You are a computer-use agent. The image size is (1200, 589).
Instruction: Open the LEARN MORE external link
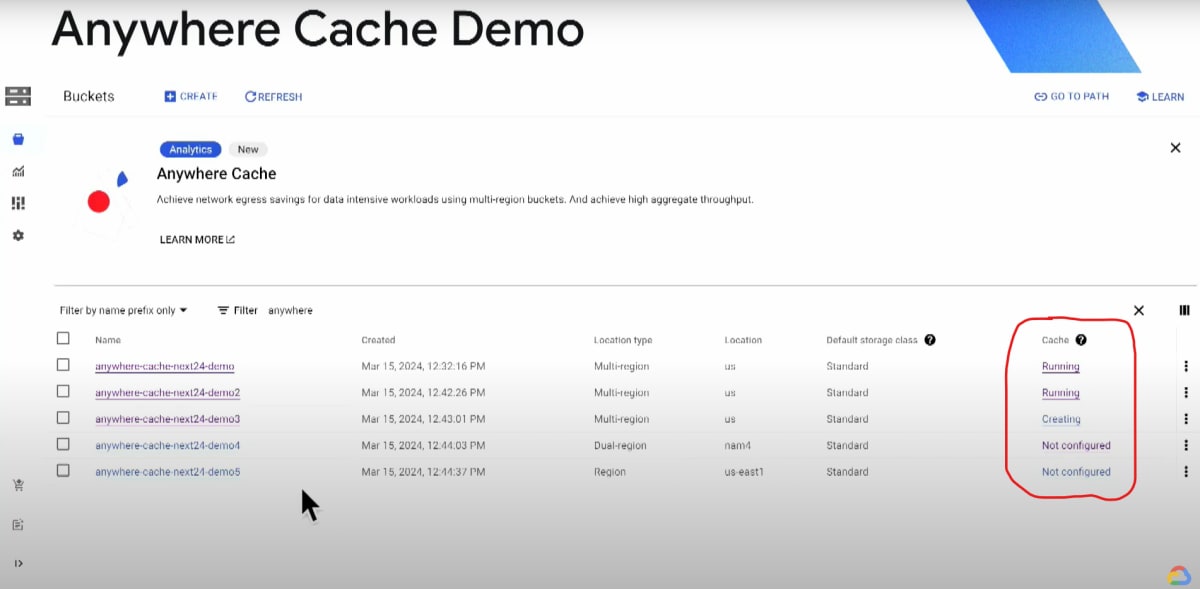pos(198,240)
